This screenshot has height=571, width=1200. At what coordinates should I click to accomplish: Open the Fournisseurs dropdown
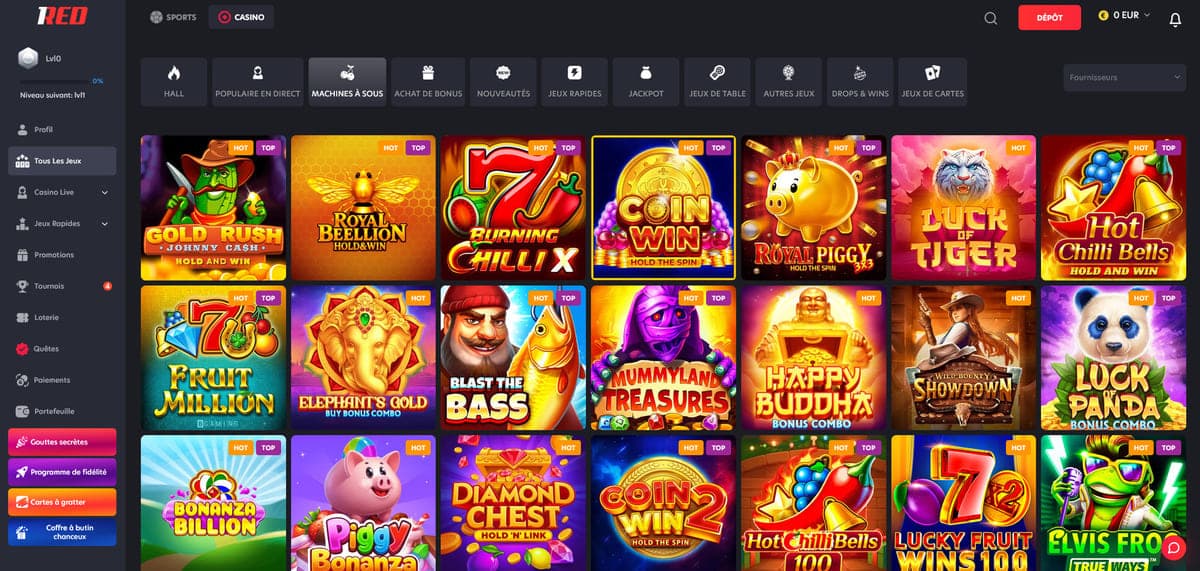[1124, 77]
